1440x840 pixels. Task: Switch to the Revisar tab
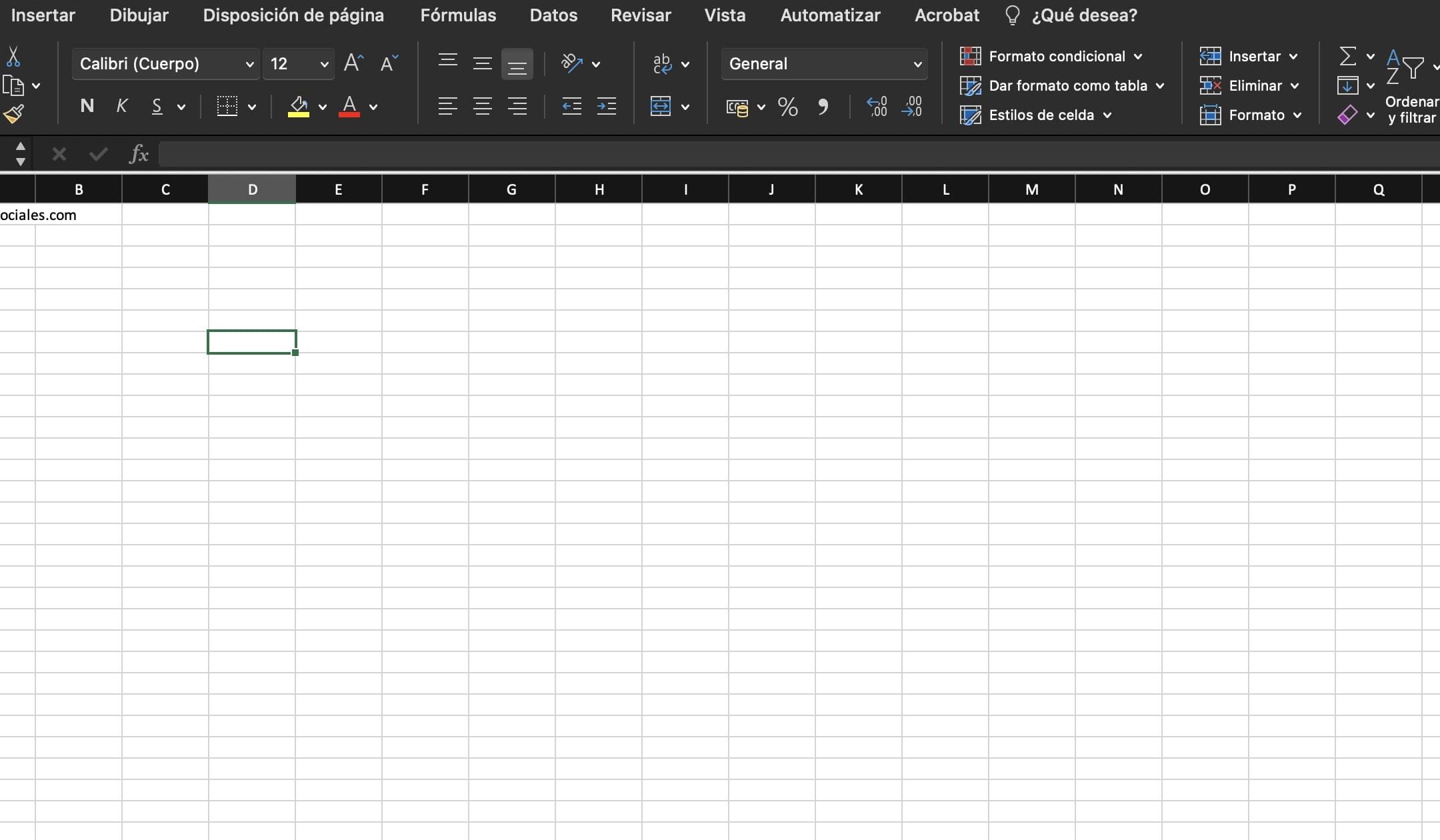coord(641,15)
